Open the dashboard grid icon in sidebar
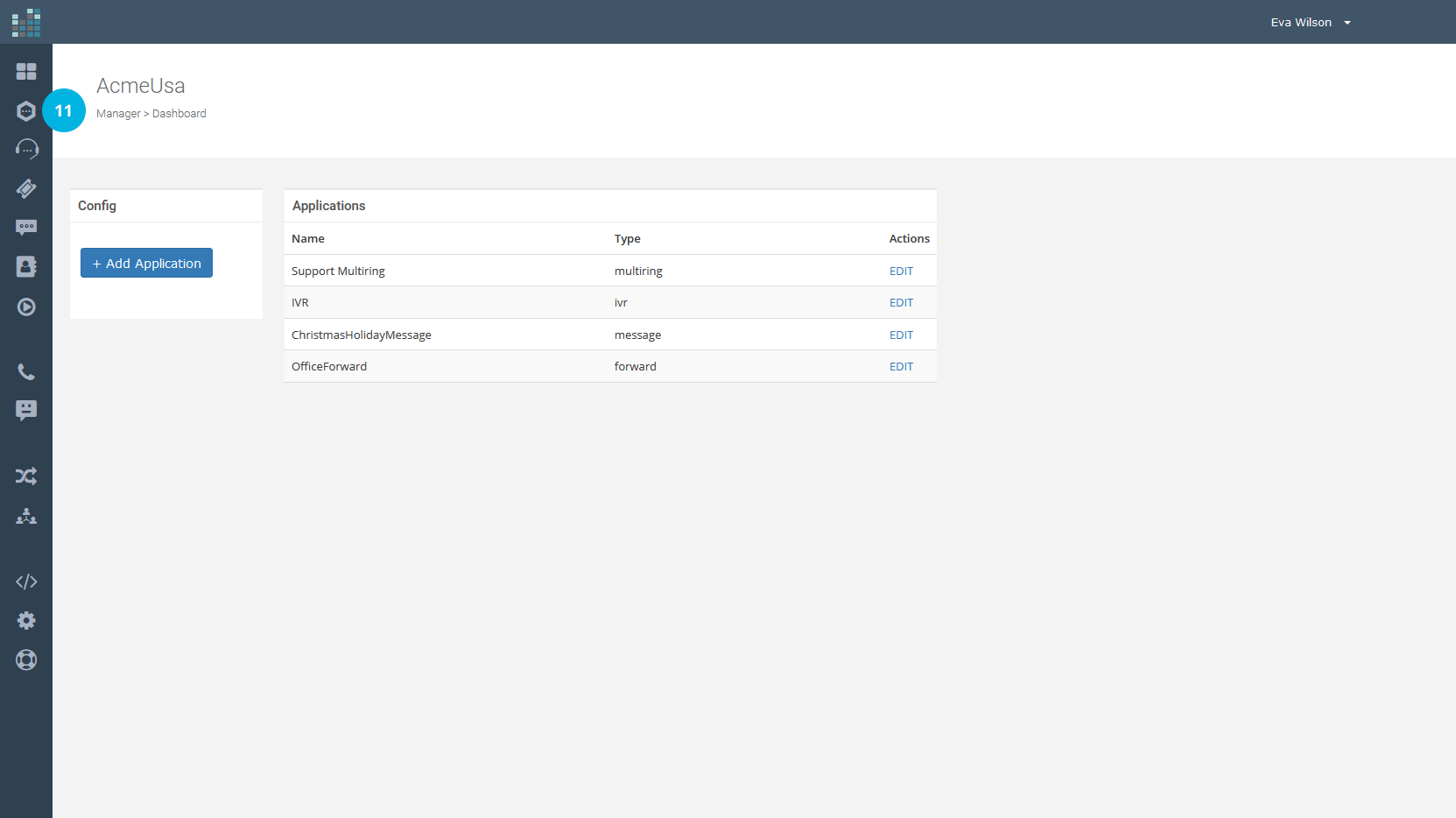Viewport: 1456px width, 818px height. (x=26, y=71)
